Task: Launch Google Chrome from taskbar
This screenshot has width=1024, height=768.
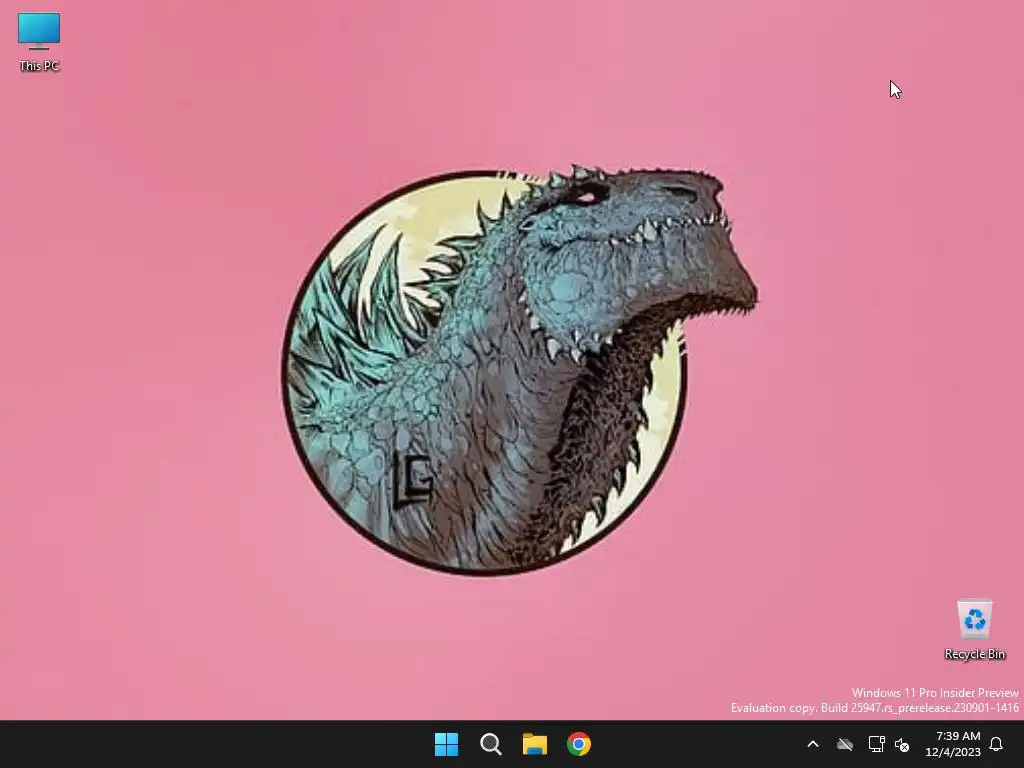Action: pyautogui.click(x=579, y=744)
